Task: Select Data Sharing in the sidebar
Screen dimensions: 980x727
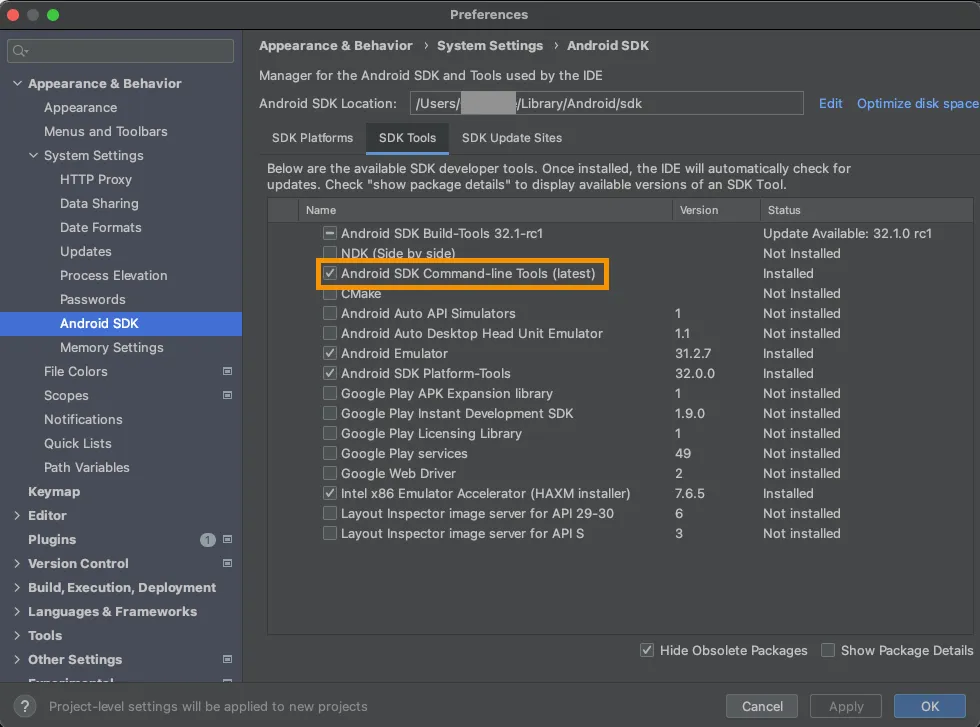Action: click(99, 203)
